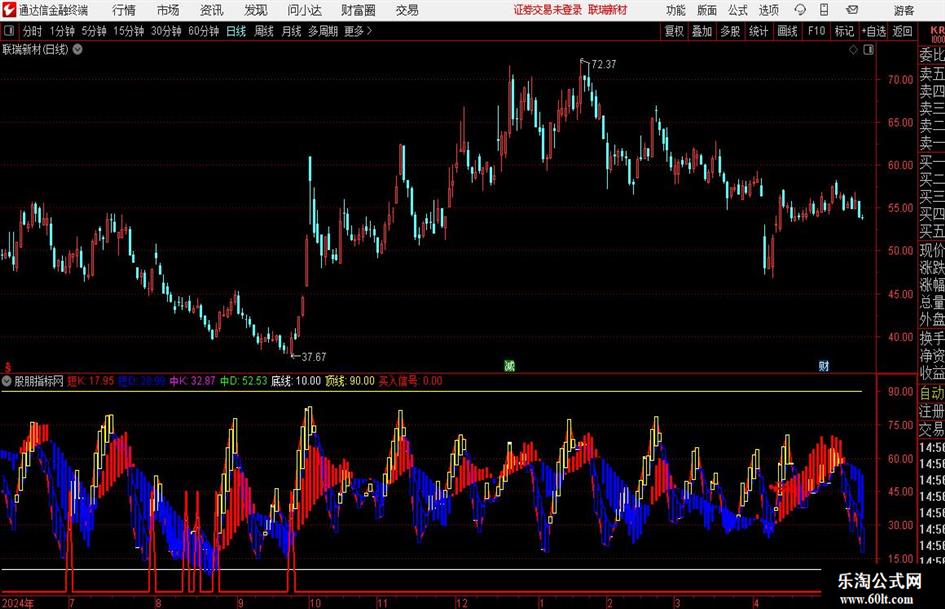The width and height of the screenshot is (945, 609).
Task: Open the 行情 menu
Action: [124, 10]
